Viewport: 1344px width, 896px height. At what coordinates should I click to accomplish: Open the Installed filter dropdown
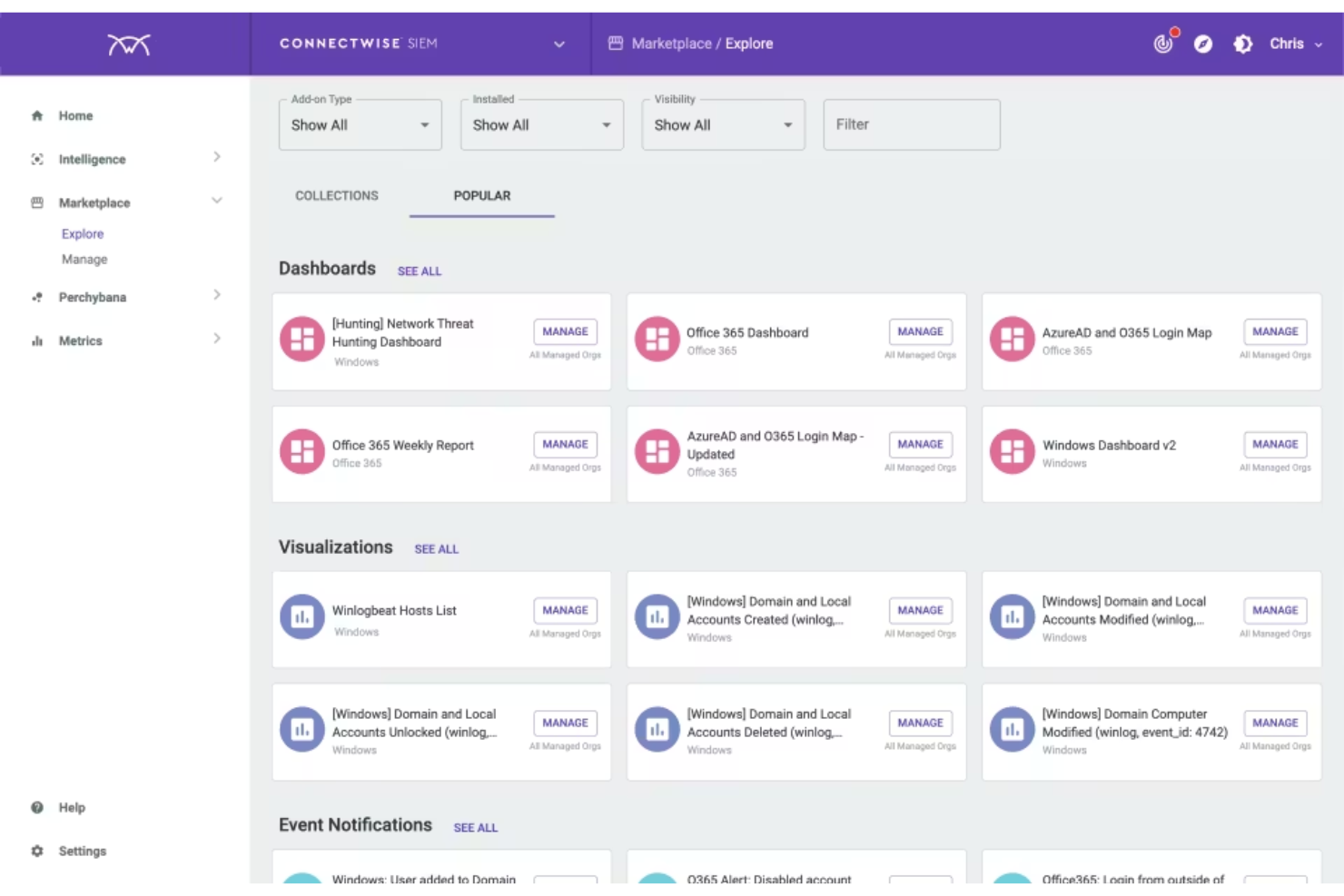pyautogui.click(x=542, y=124)
